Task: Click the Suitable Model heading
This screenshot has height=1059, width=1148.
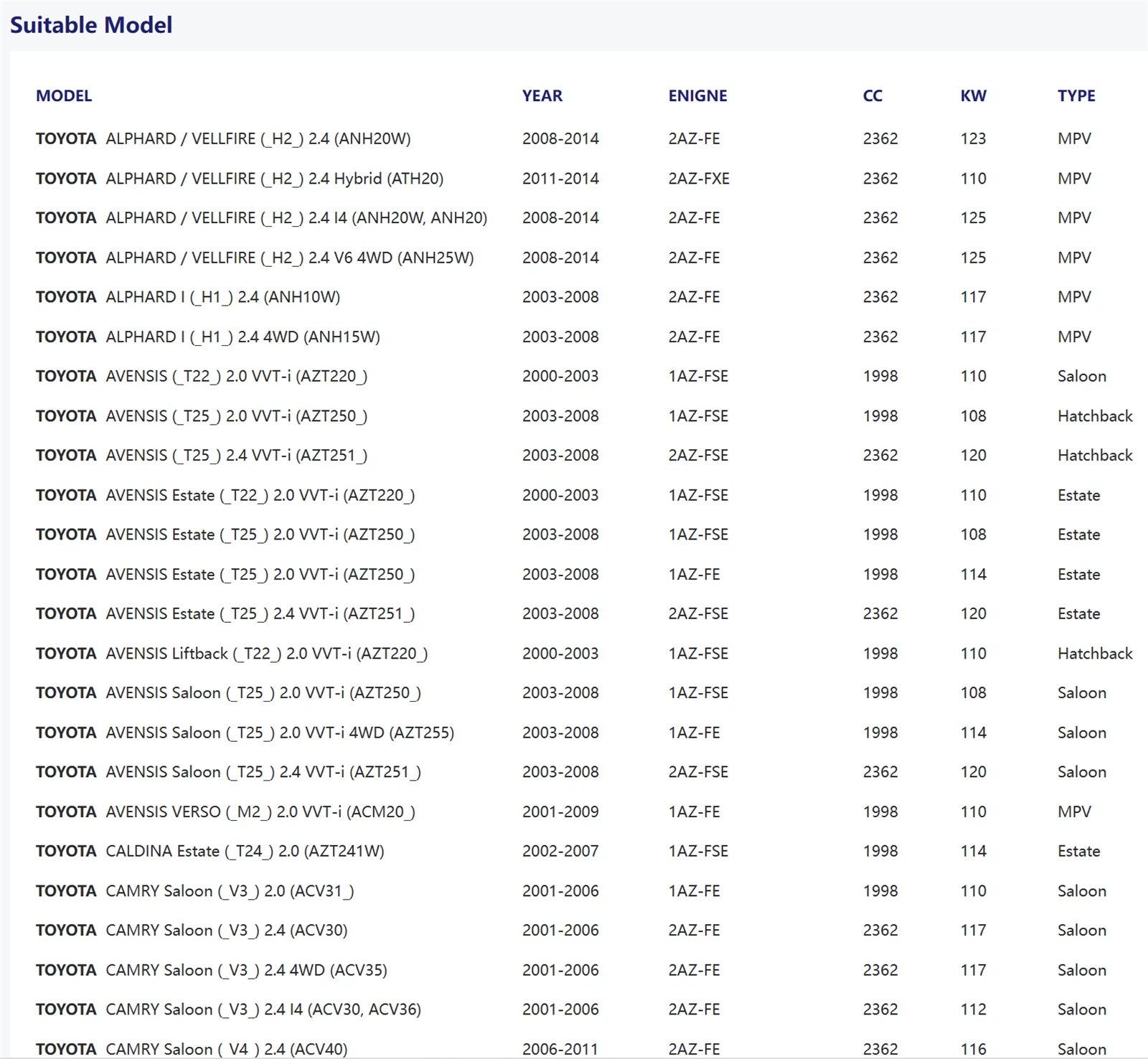Action: 91,25
